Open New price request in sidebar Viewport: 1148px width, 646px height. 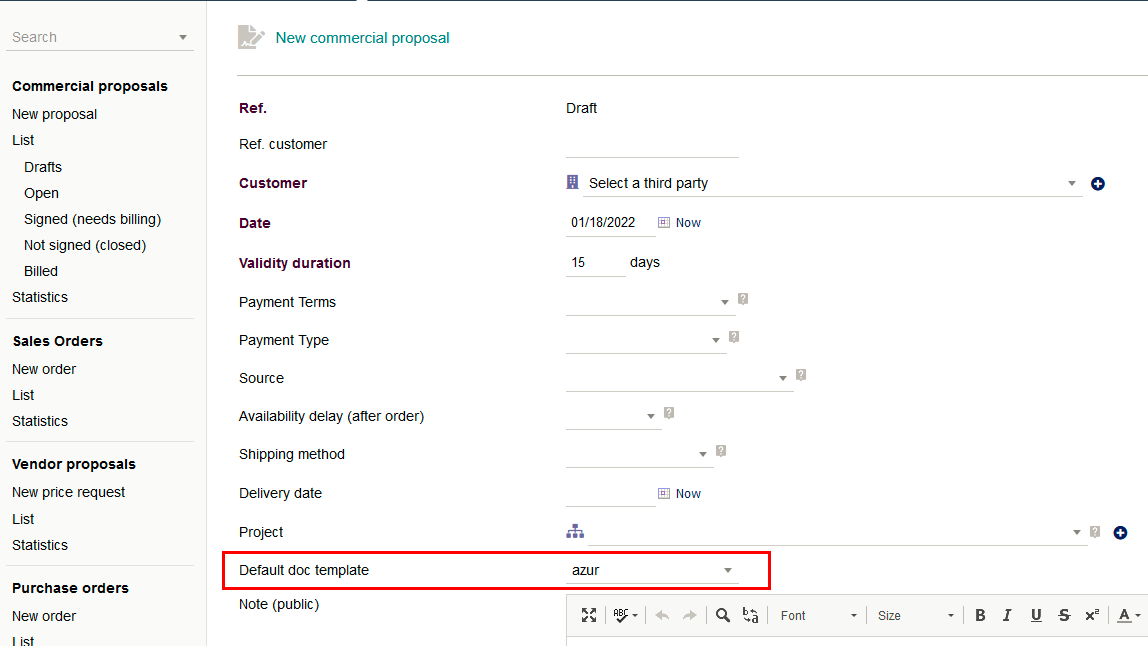[68, 492]
